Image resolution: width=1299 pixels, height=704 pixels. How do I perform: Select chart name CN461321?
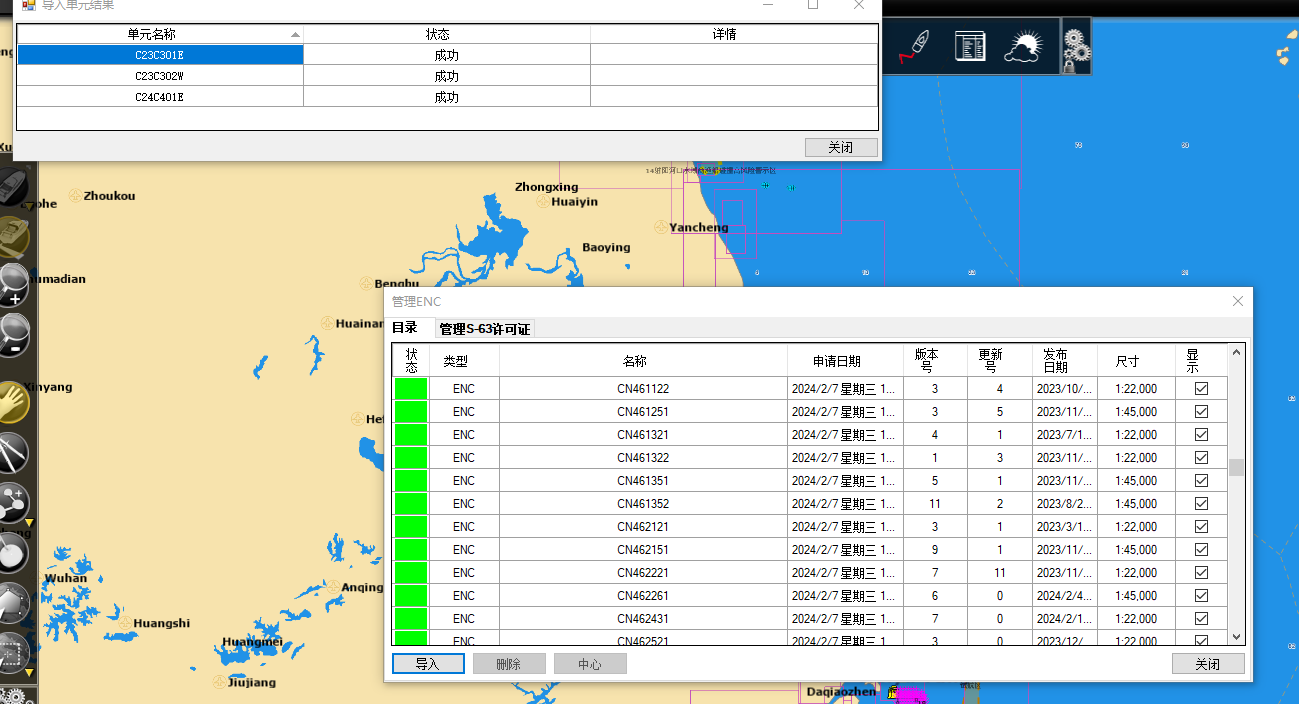point(643,434)
